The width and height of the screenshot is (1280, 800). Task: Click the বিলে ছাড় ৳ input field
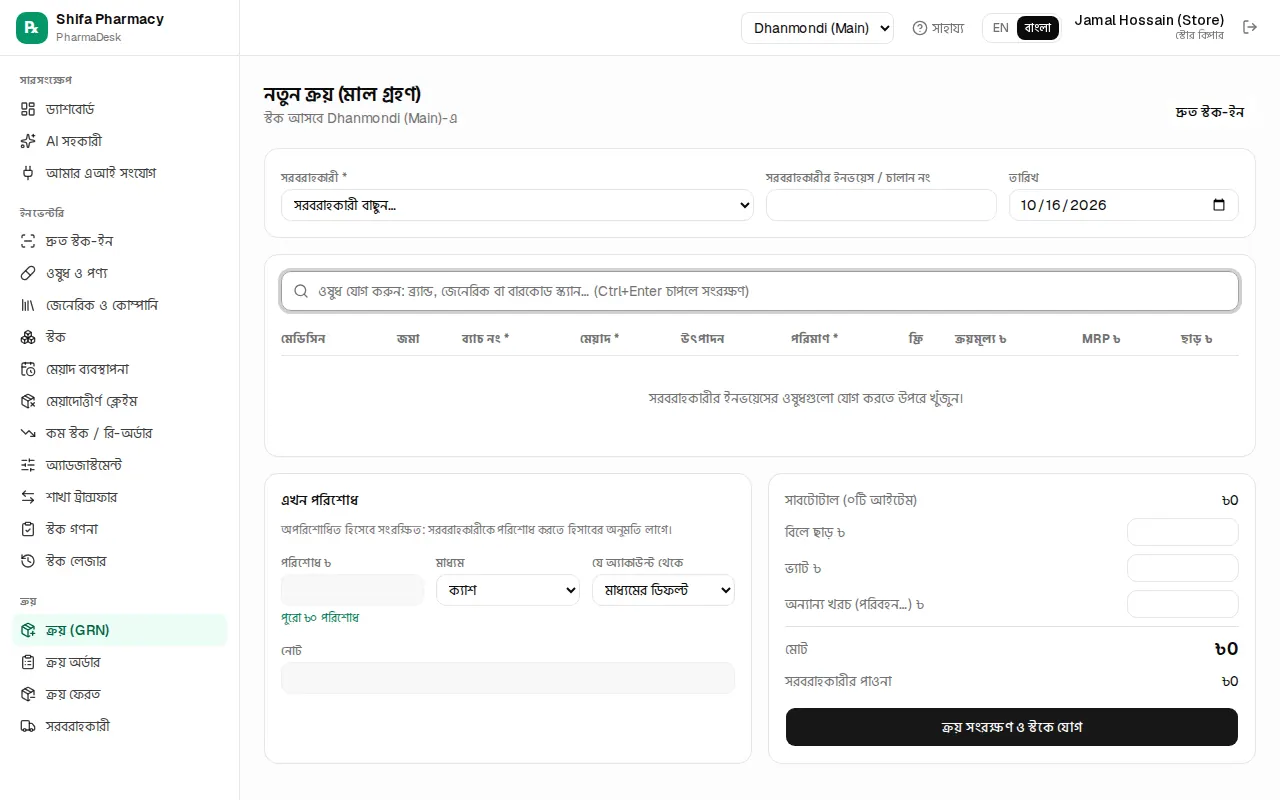point(1183,532)
